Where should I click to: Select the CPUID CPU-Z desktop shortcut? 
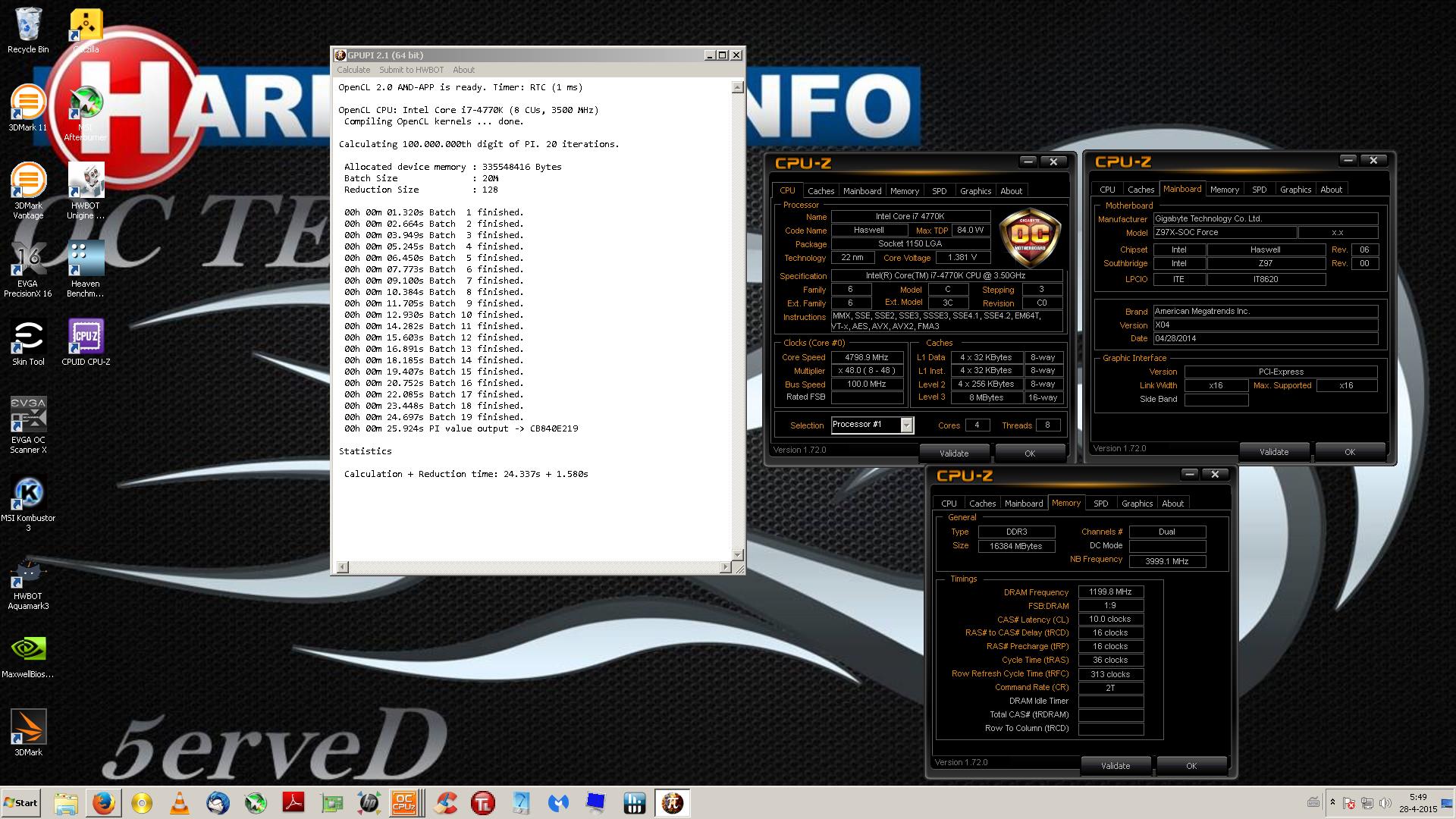point(86,343)
